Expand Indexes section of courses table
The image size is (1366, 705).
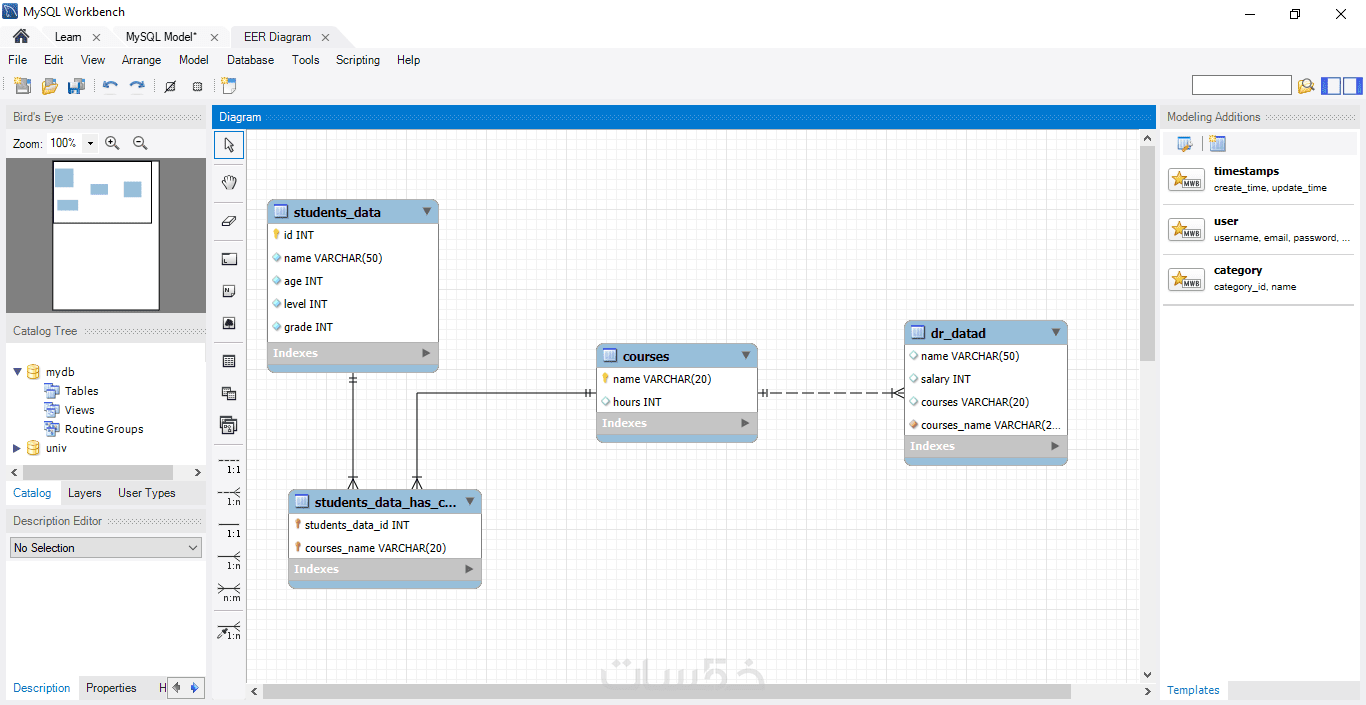pyautogui.click(x=745, y=423)
